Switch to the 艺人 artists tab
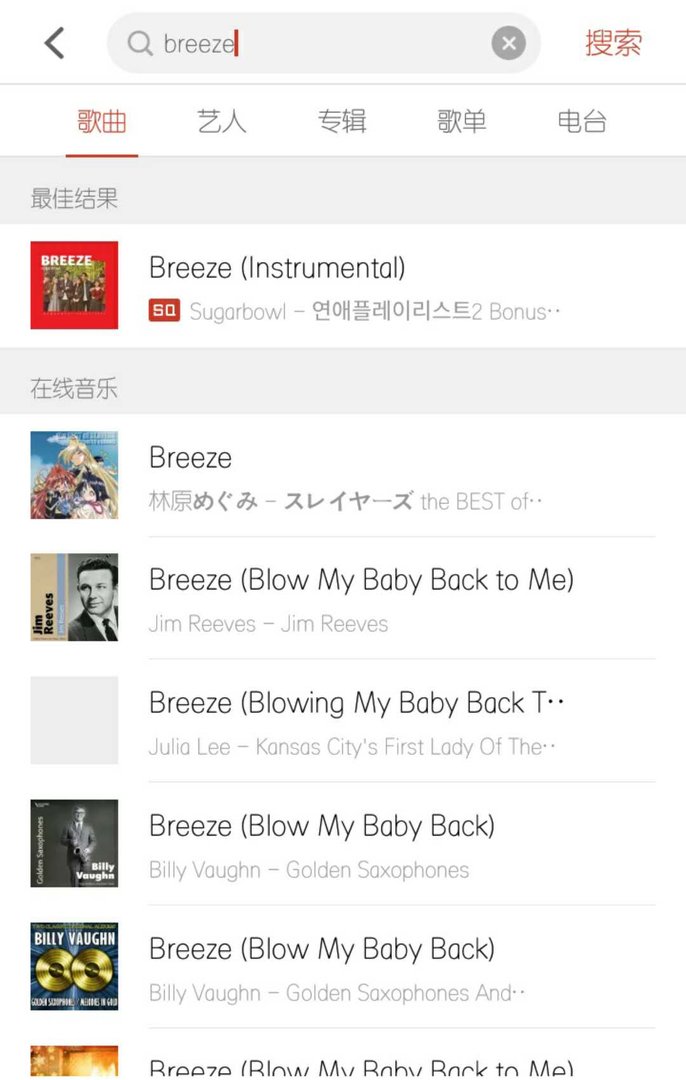The width and height of the screenshot is (686, 1080). (222, 122)
